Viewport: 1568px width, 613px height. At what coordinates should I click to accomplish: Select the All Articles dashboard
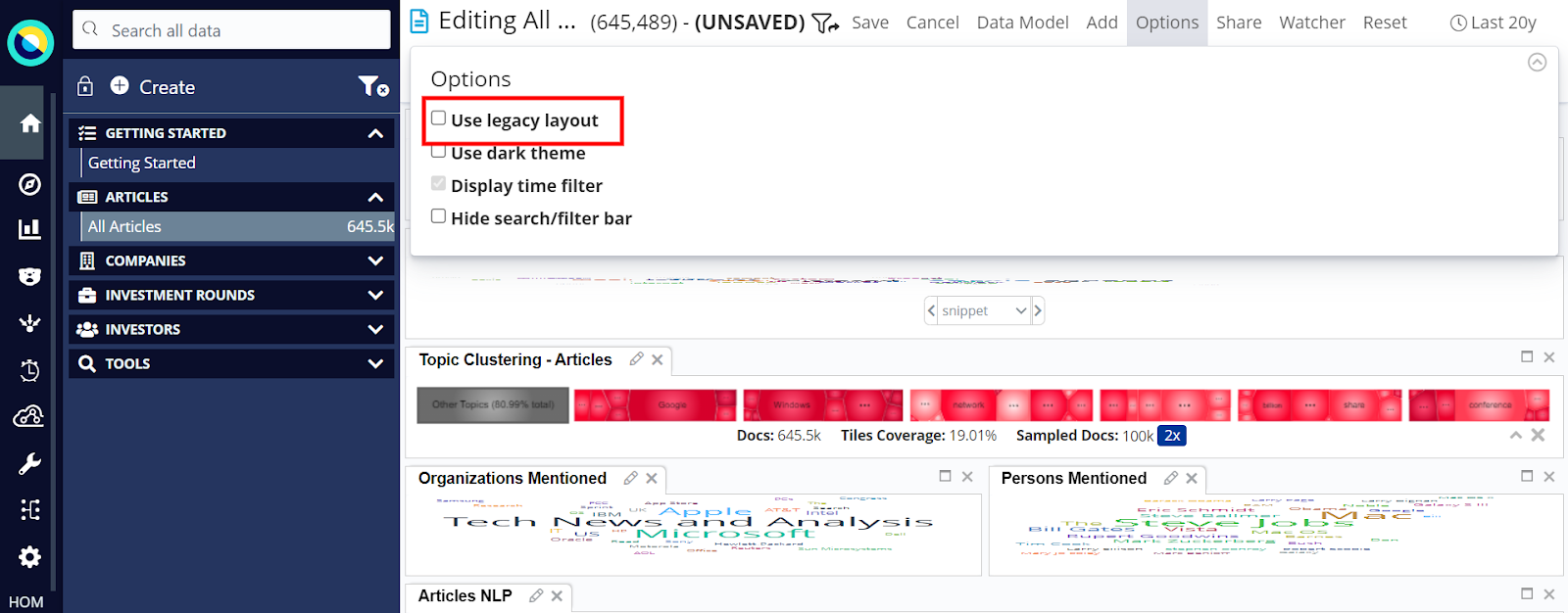pos(238,226)
